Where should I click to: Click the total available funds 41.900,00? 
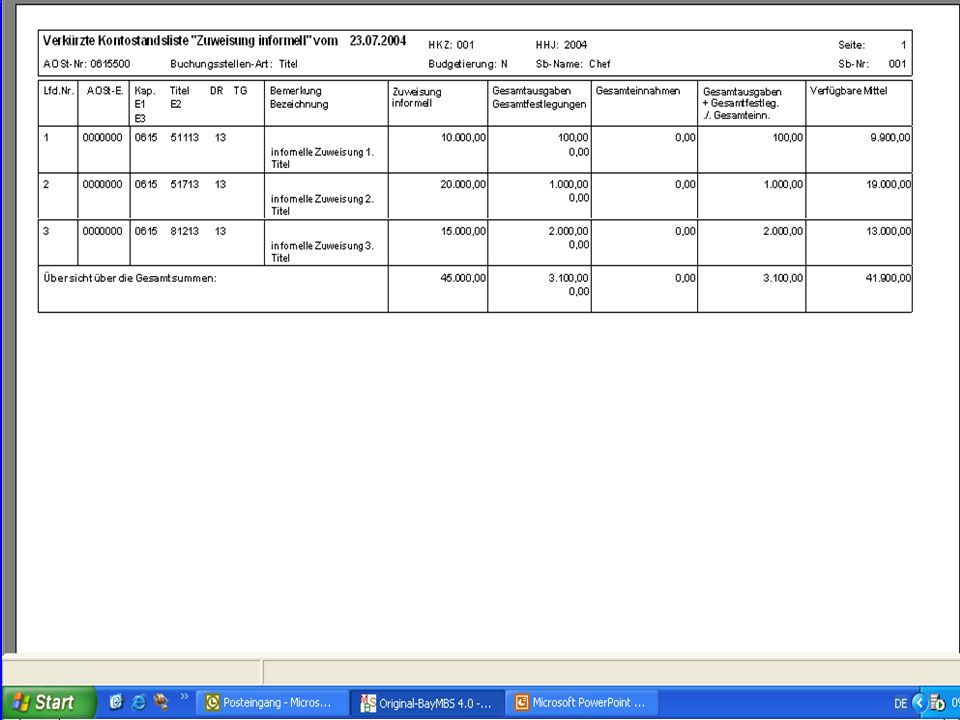(x=888, y=278)
